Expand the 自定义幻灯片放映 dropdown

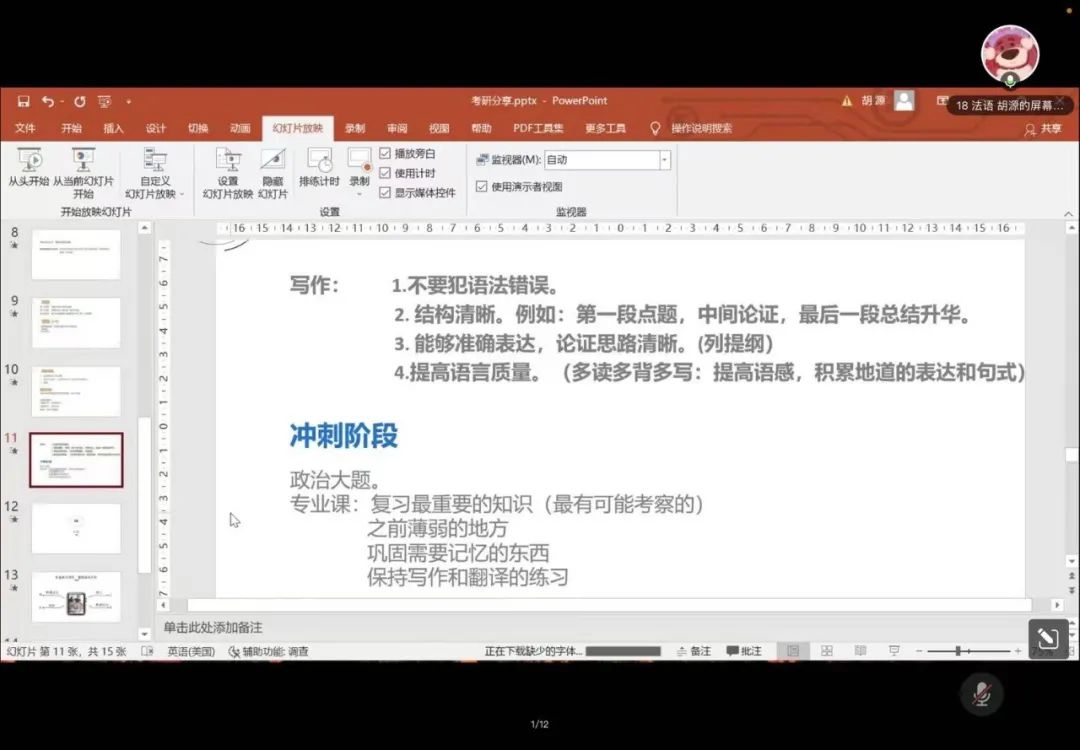pos(155,194)
